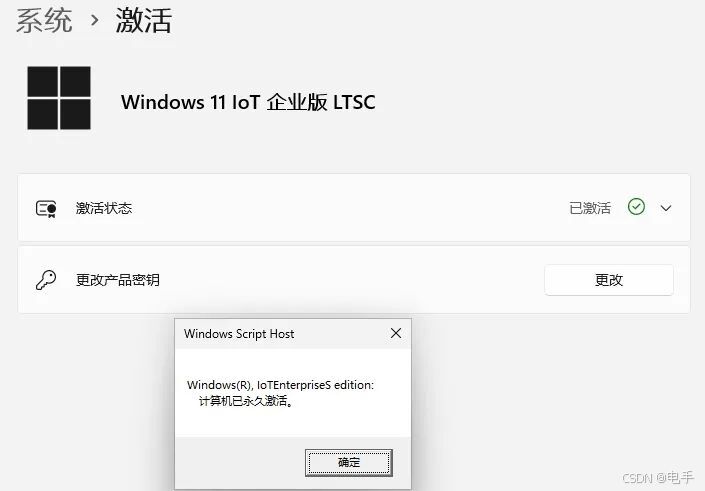Click the product key icon
The image size is (705, 491).
46,280
